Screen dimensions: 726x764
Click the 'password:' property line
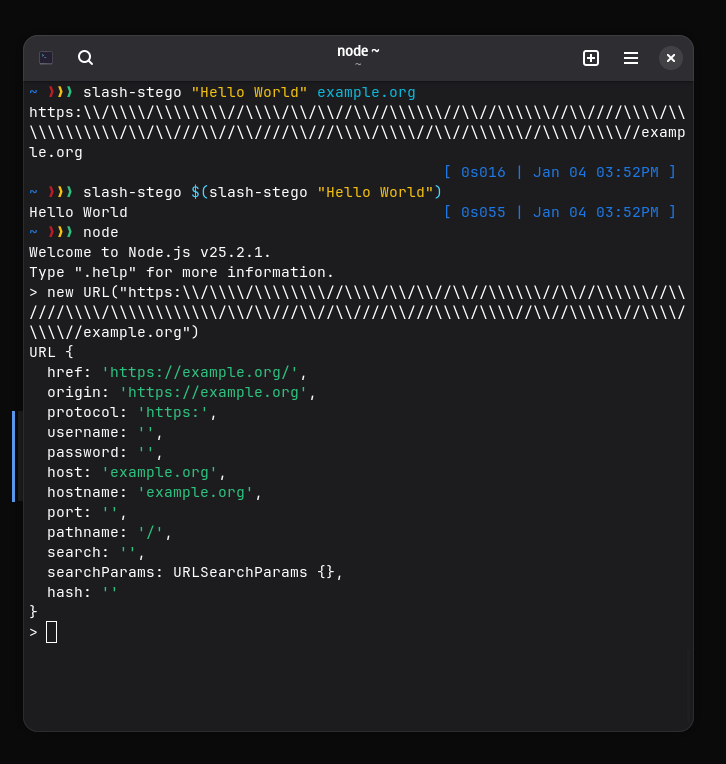point(105,452)
